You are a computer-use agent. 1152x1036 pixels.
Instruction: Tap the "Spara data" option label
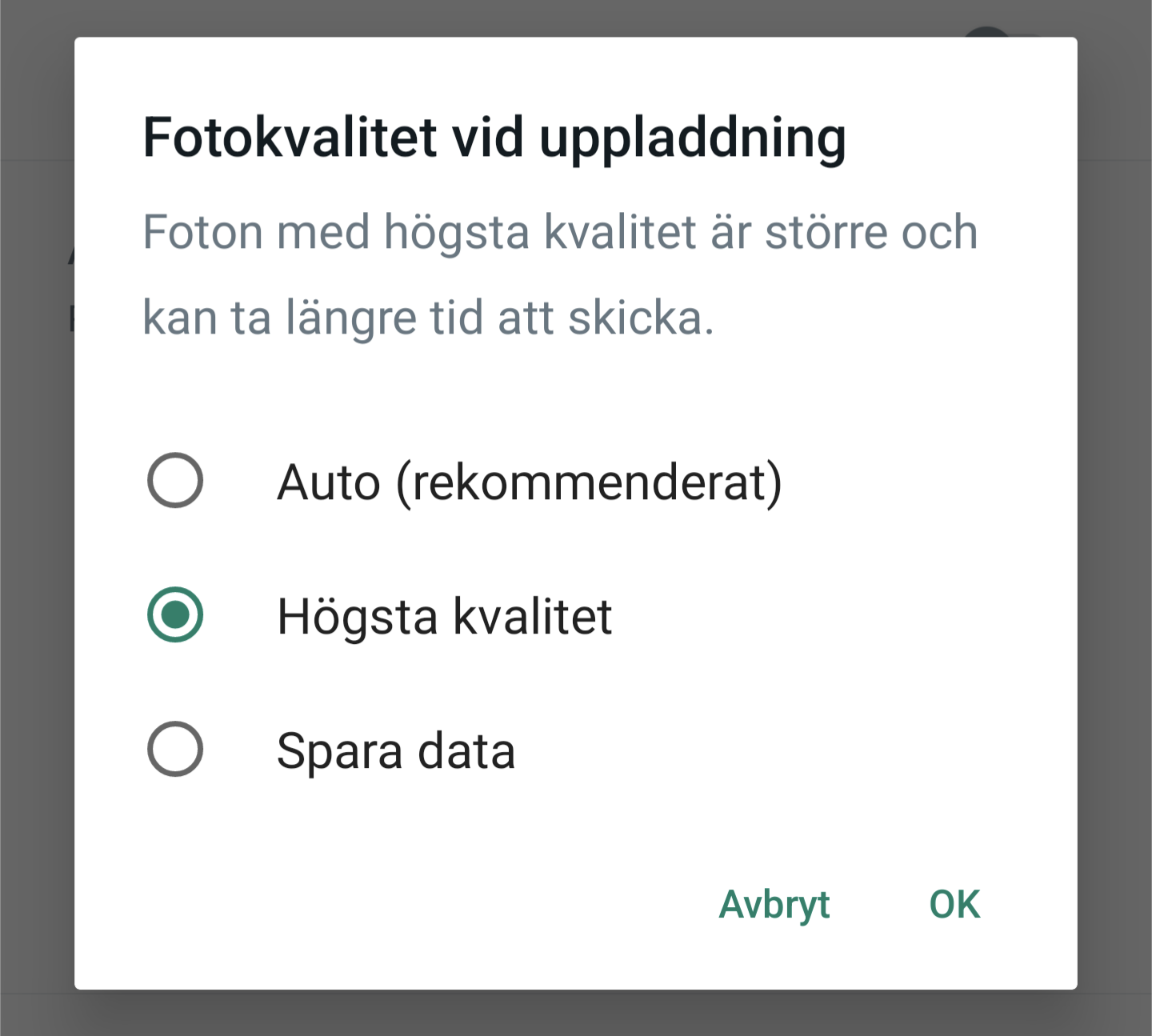point(395,751)
